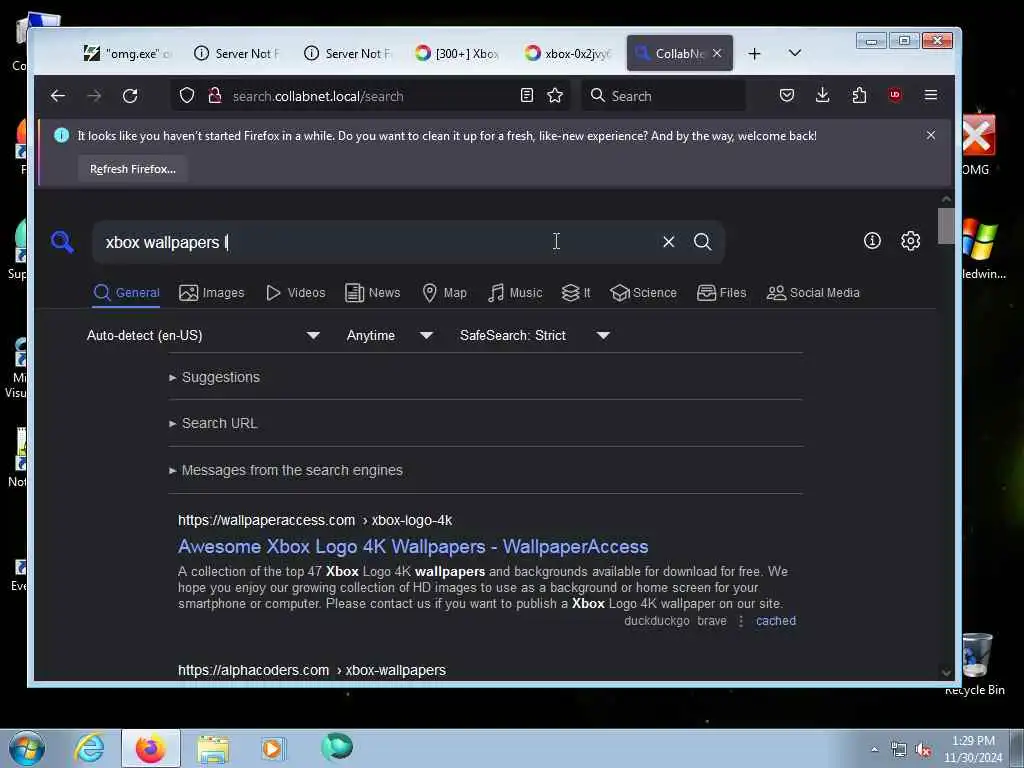Switch to the Social Media category
This screenshot has width=1024, height=768.
click(813, 293)
